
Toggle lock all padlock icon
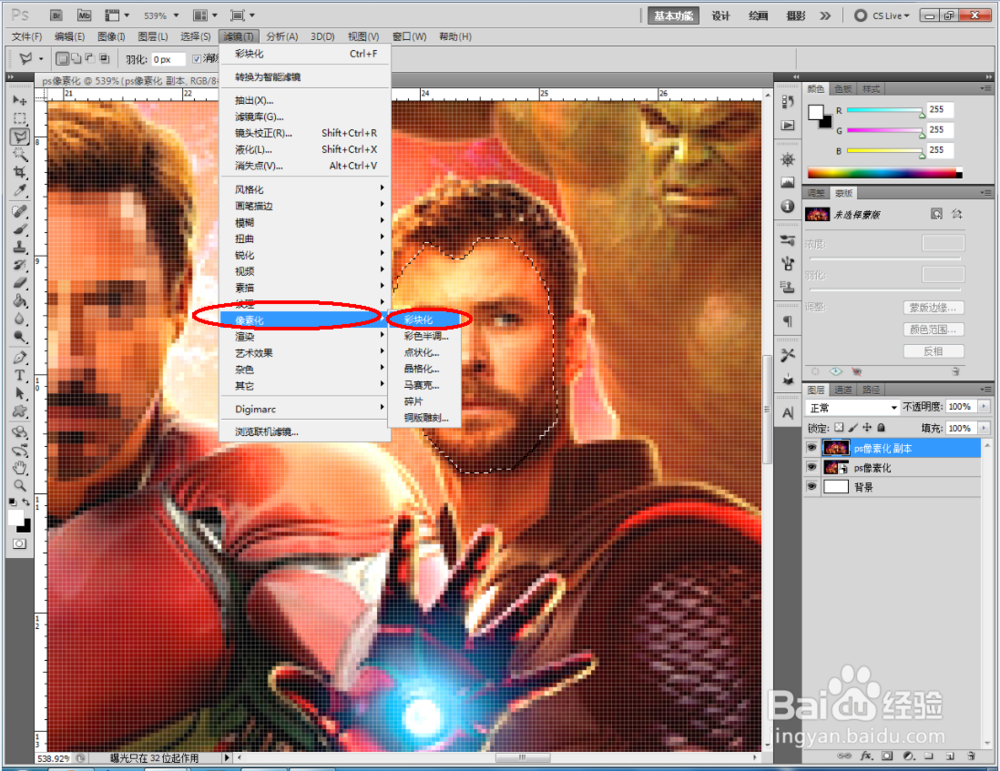[881, 428]
